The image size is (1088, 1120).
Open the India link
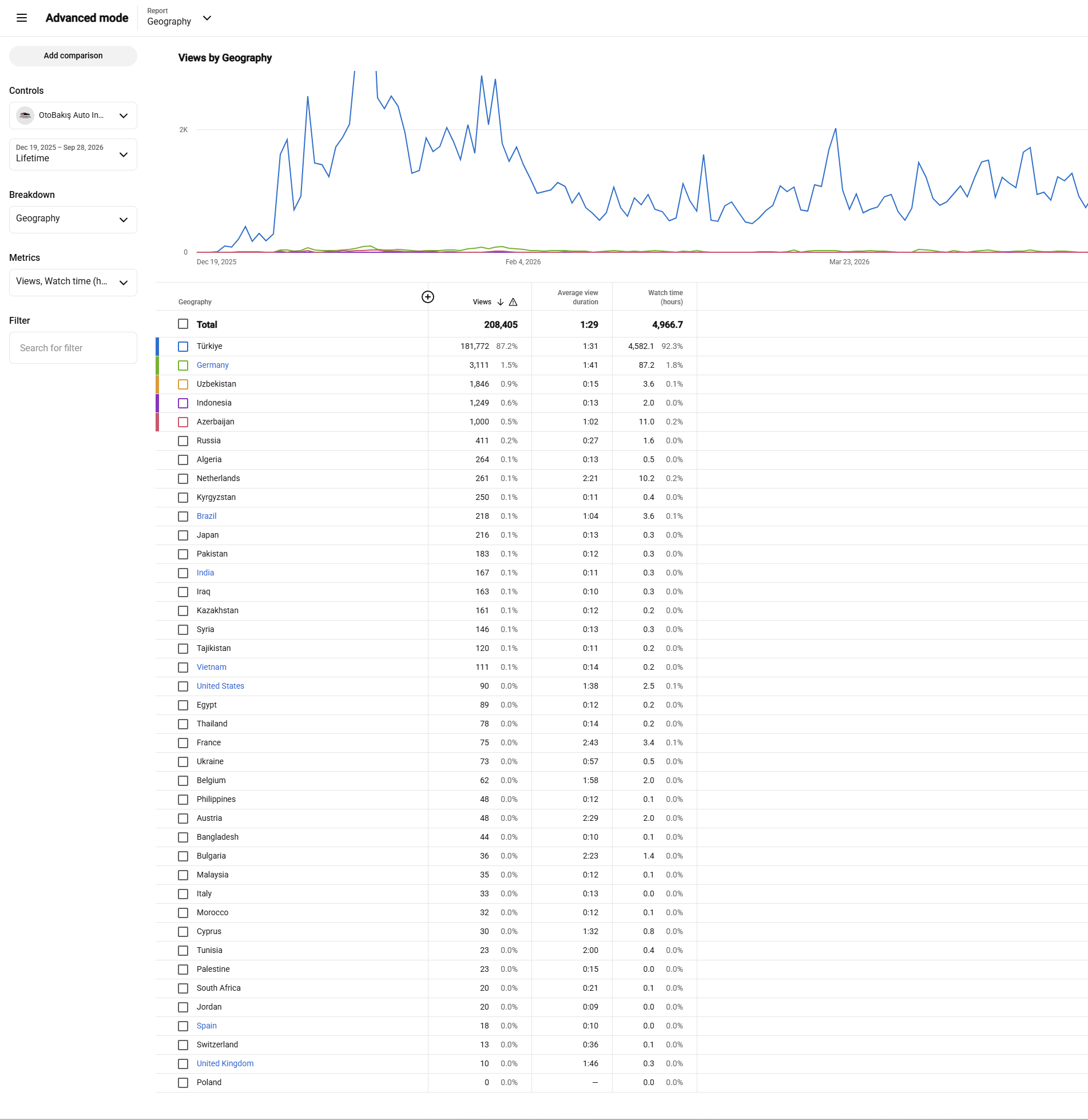205,573
